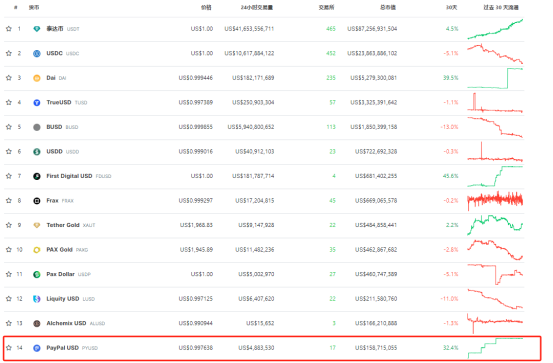Image resolution: width=553 pixels, height=363 pixels.
Task: Click the Liquity USD coin logo
Action: coord(37,299)
